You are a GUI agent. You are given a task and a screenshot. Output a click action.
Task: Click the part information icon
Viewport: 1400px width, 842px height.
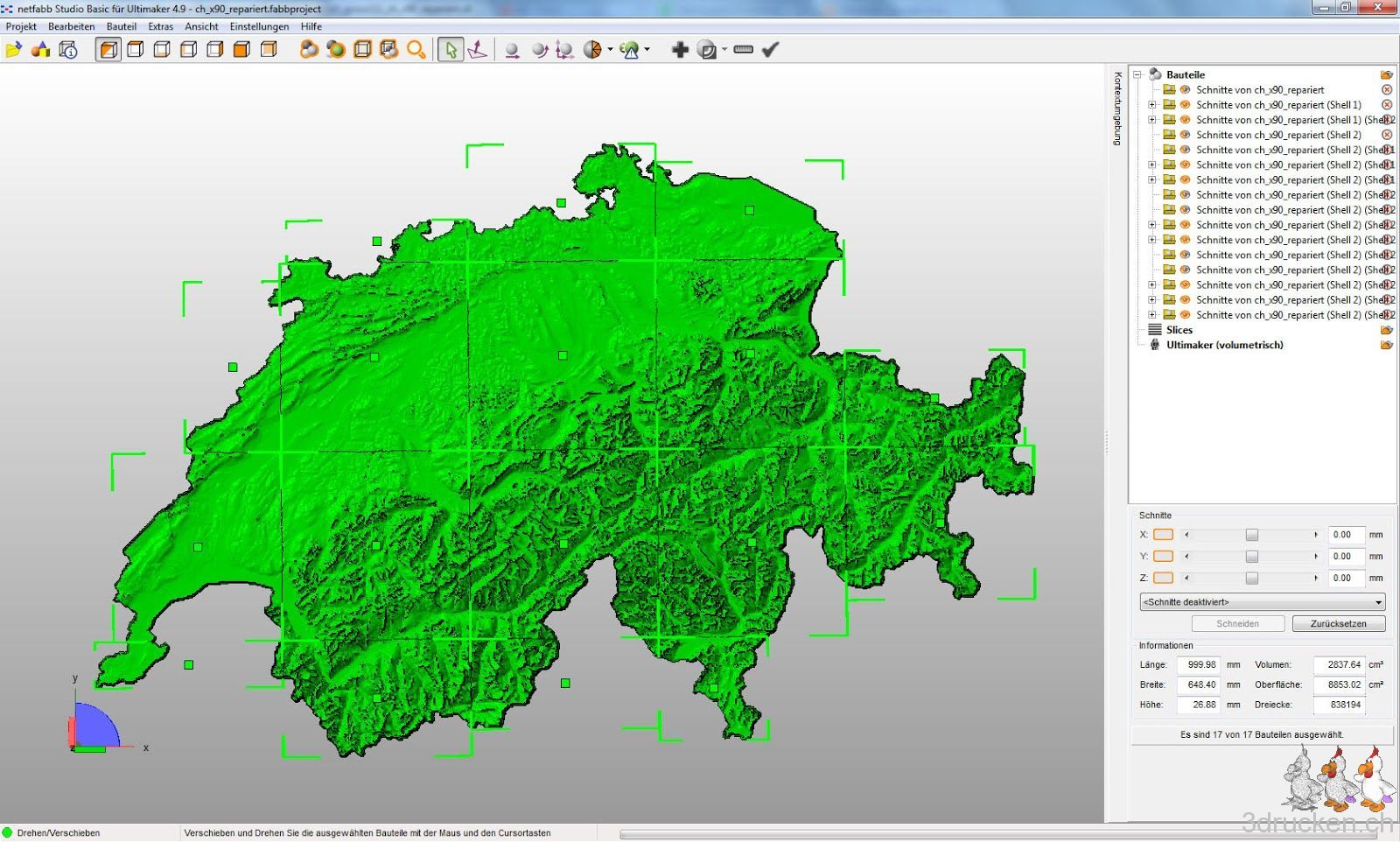tap(68, 50)
